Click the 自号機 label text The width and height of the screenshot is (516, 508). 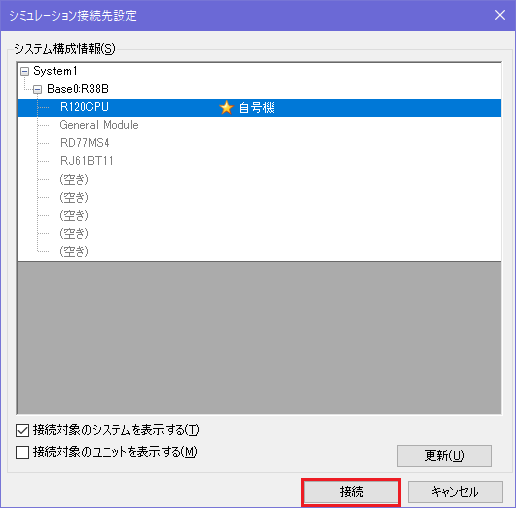click(x=257, y=108)
